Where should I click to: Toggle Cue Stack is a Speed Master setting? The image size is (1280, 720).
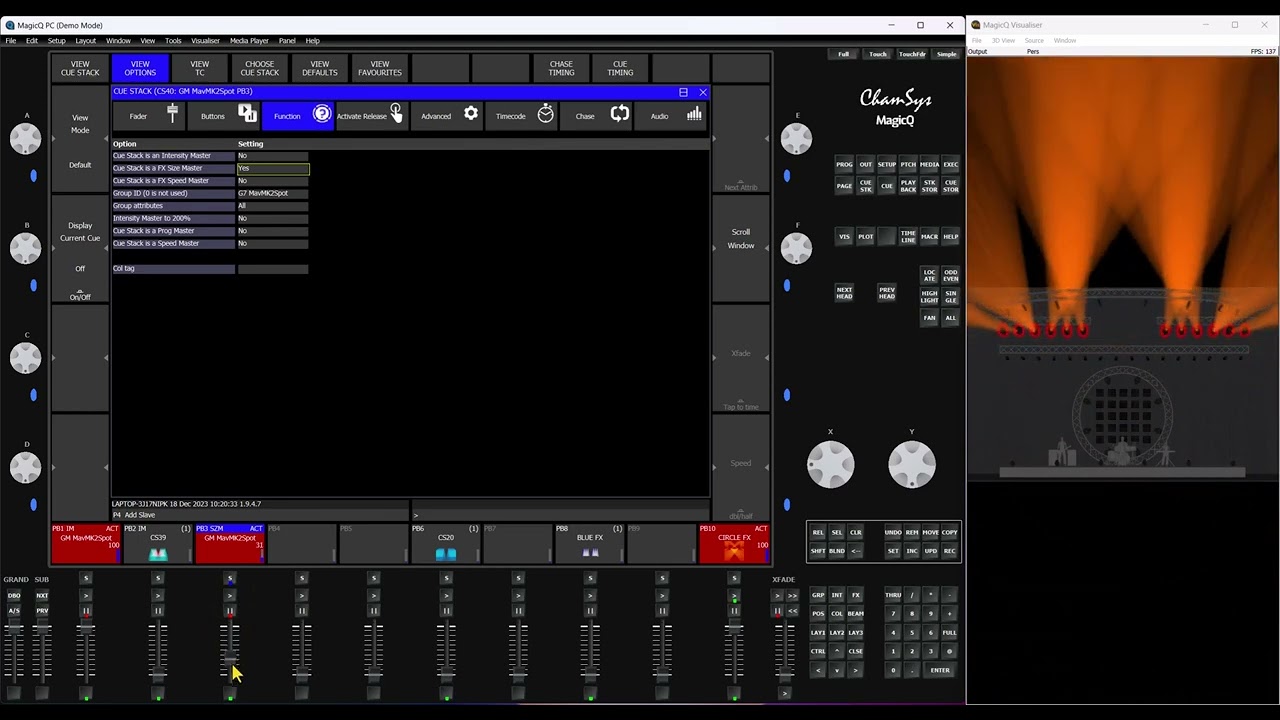[x=272, y=243]
